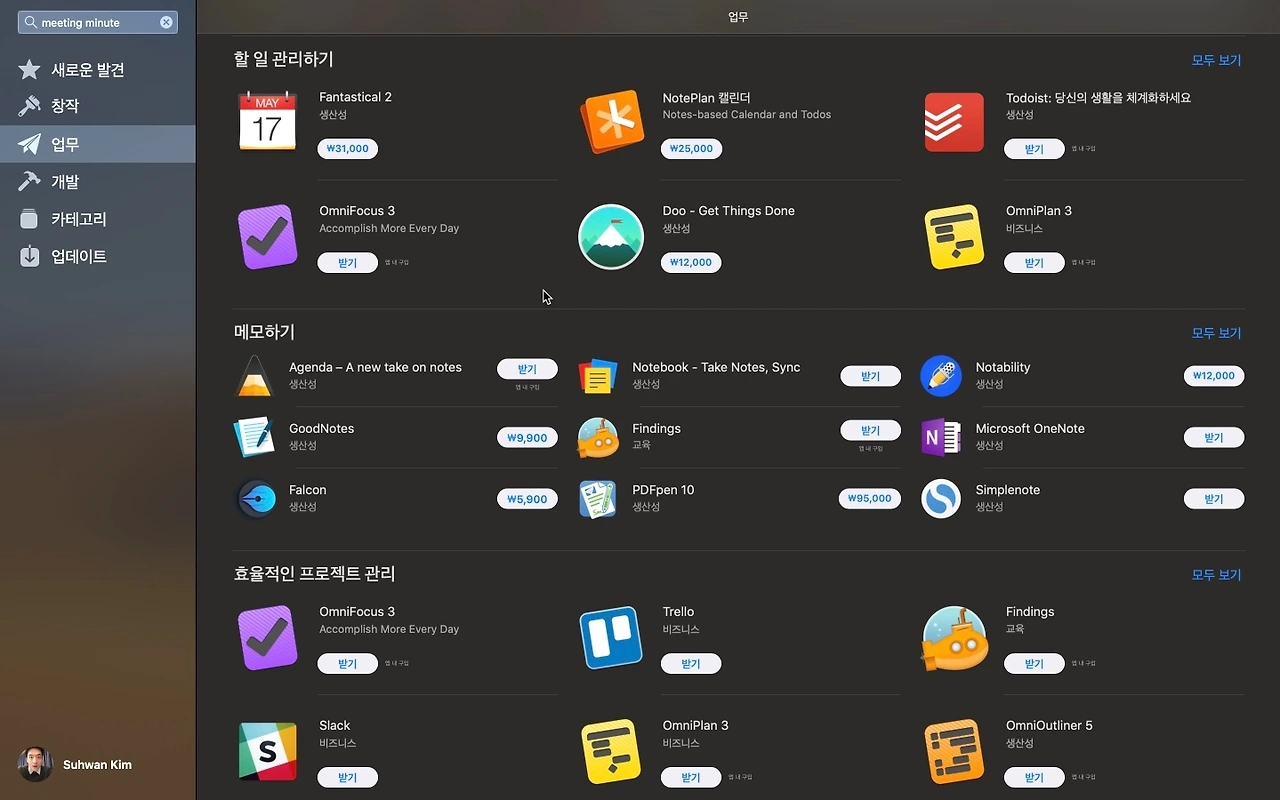Click 모두 보기 for 할 일 관리하기
Image resolution: width=1280 pixels, height=800 pixels.
(1216, 60)
